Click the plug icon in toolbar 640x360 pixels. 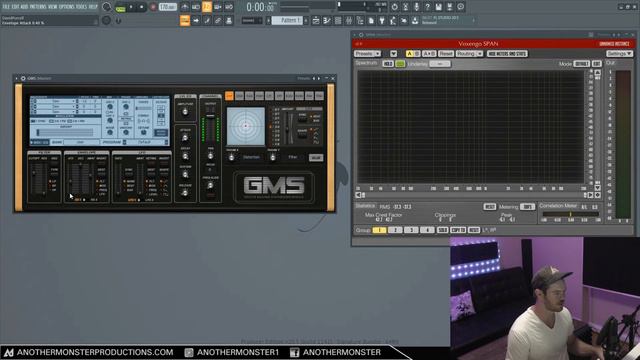382,20
